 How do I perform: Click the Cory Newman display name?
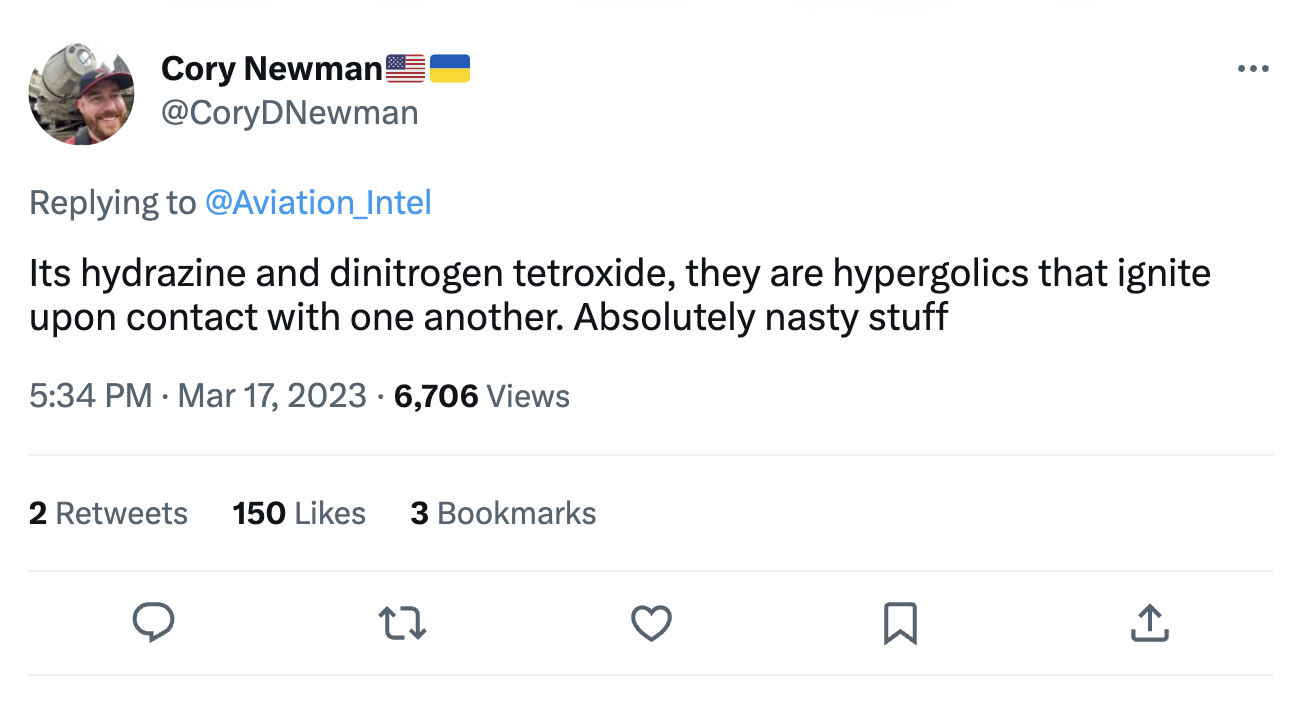(272, 68)
